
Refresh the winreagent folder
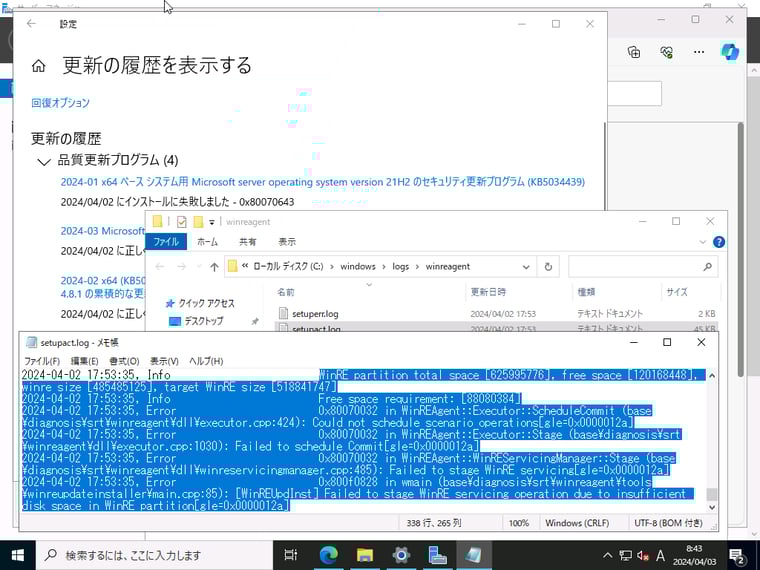(548, 267)
